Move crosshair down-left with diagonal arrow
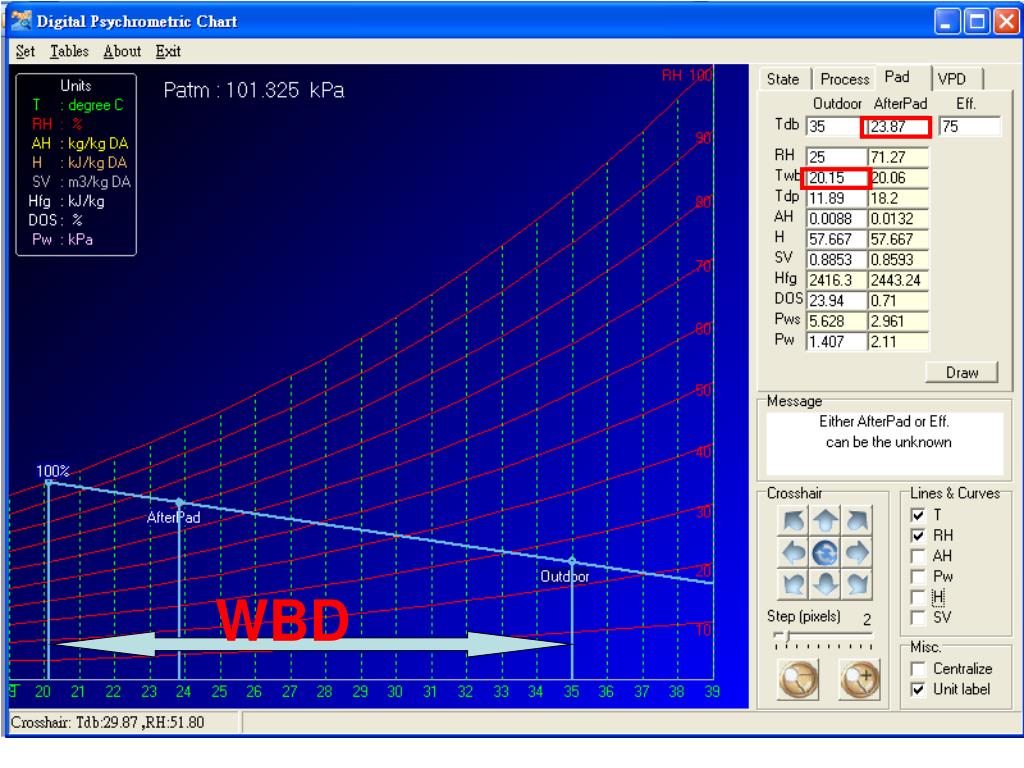1024x768 pixels. [793, 584]
